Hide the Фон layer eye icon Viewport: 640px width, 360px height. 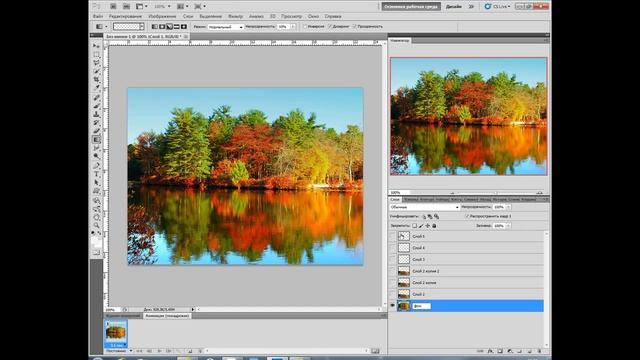point(393,306)
